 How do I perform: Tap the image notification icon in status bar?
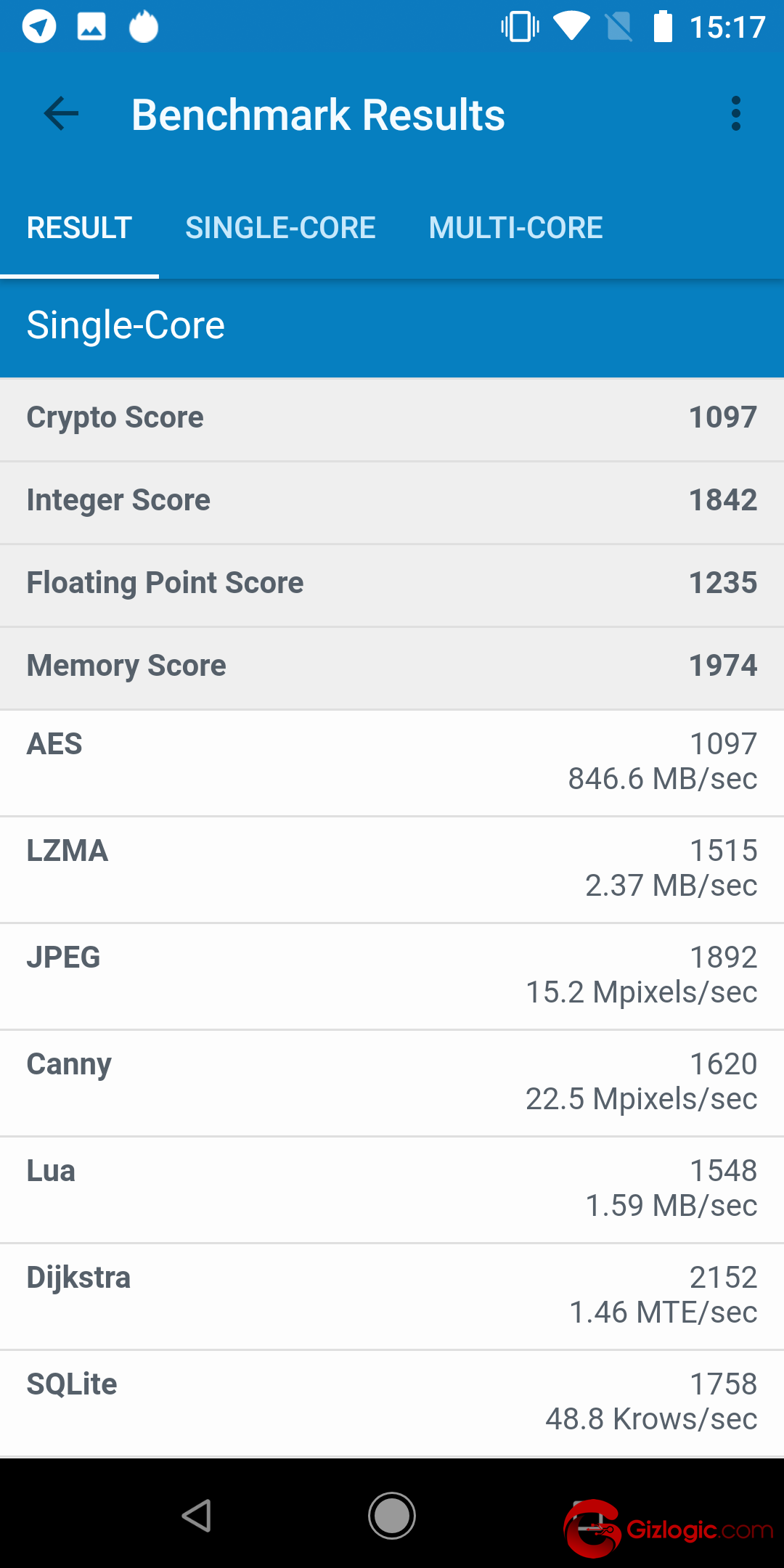(91, 28)
